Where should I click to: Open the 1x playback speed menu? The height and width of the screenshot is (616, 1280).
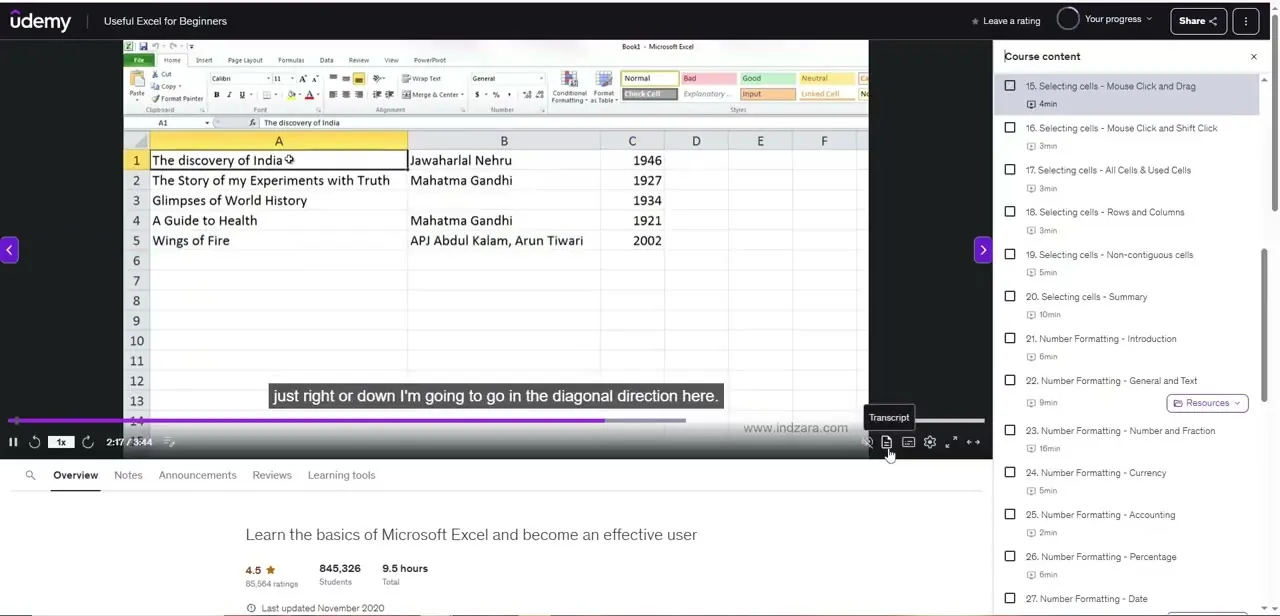tap(61, 442)
